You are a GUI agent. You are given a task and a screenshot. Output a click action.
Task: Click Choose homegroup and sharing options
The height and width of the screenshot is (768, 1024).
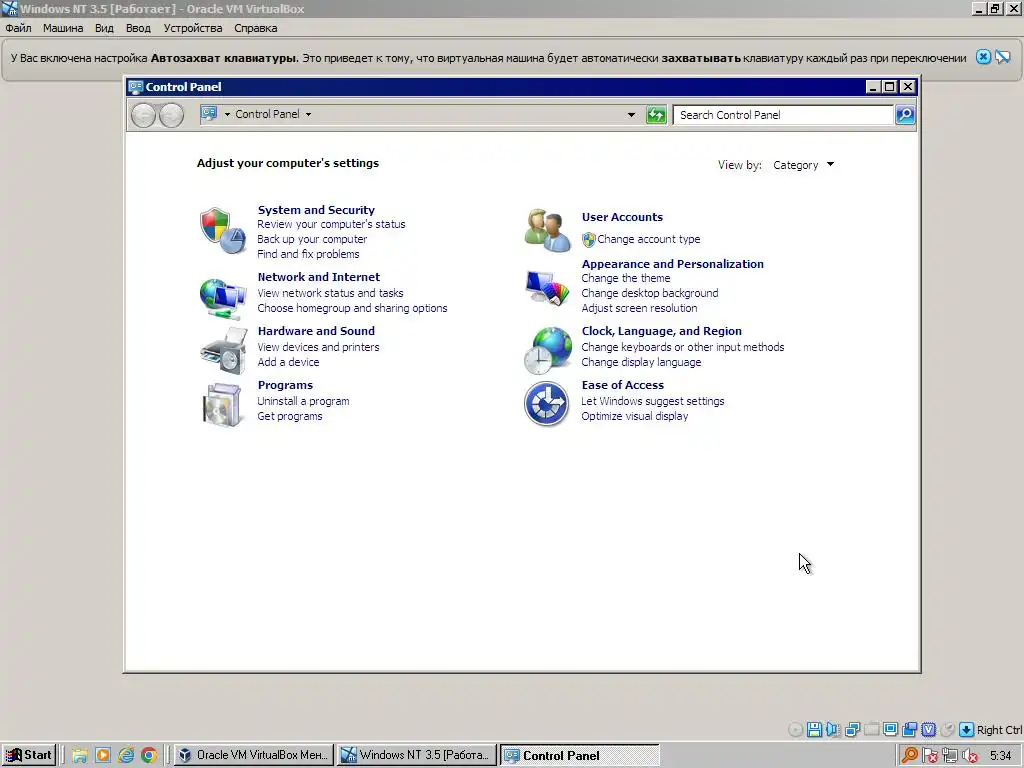click(x=353, y=308)
